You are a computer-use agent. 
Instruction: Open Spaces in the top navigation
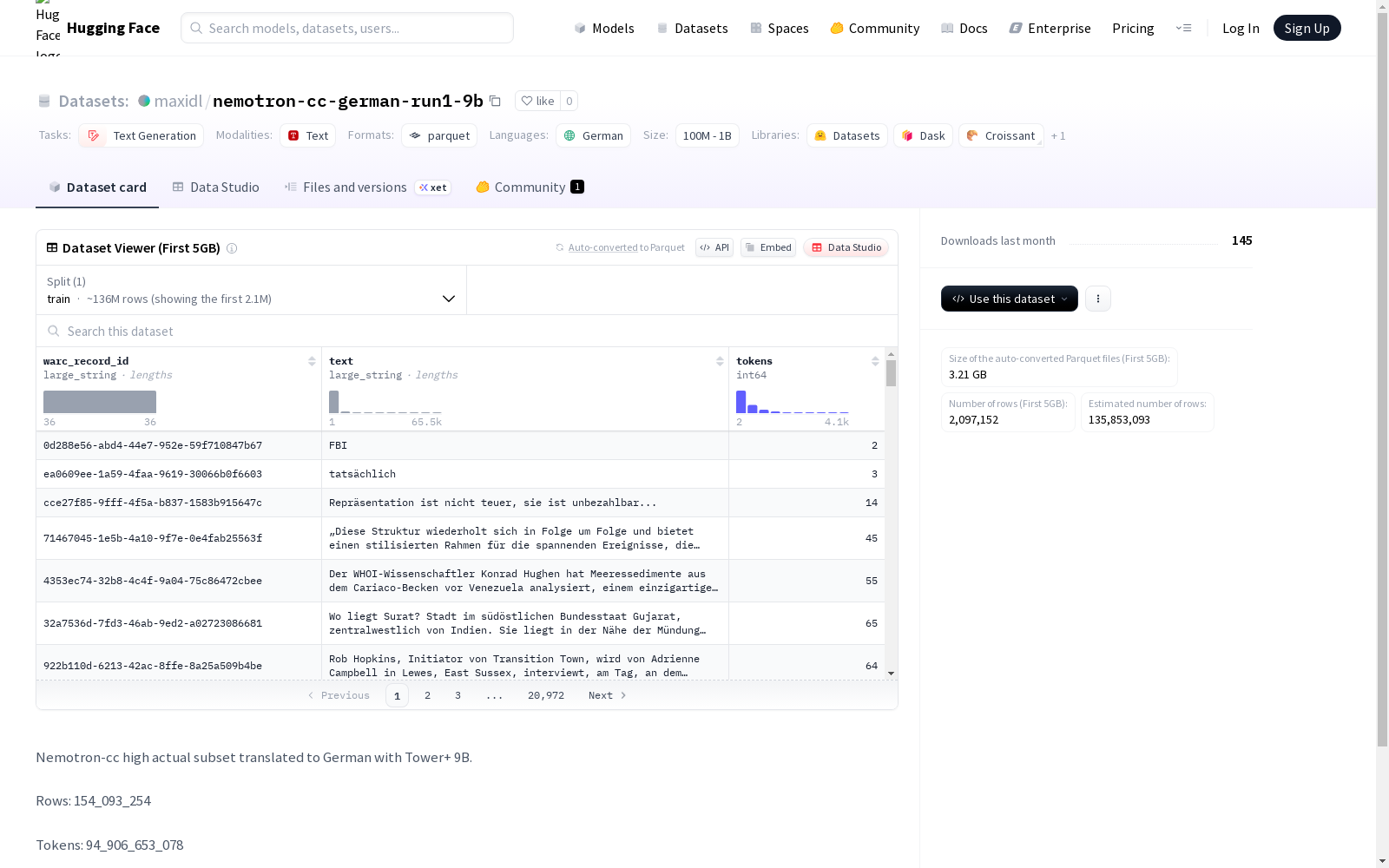[x=779, y=28]
